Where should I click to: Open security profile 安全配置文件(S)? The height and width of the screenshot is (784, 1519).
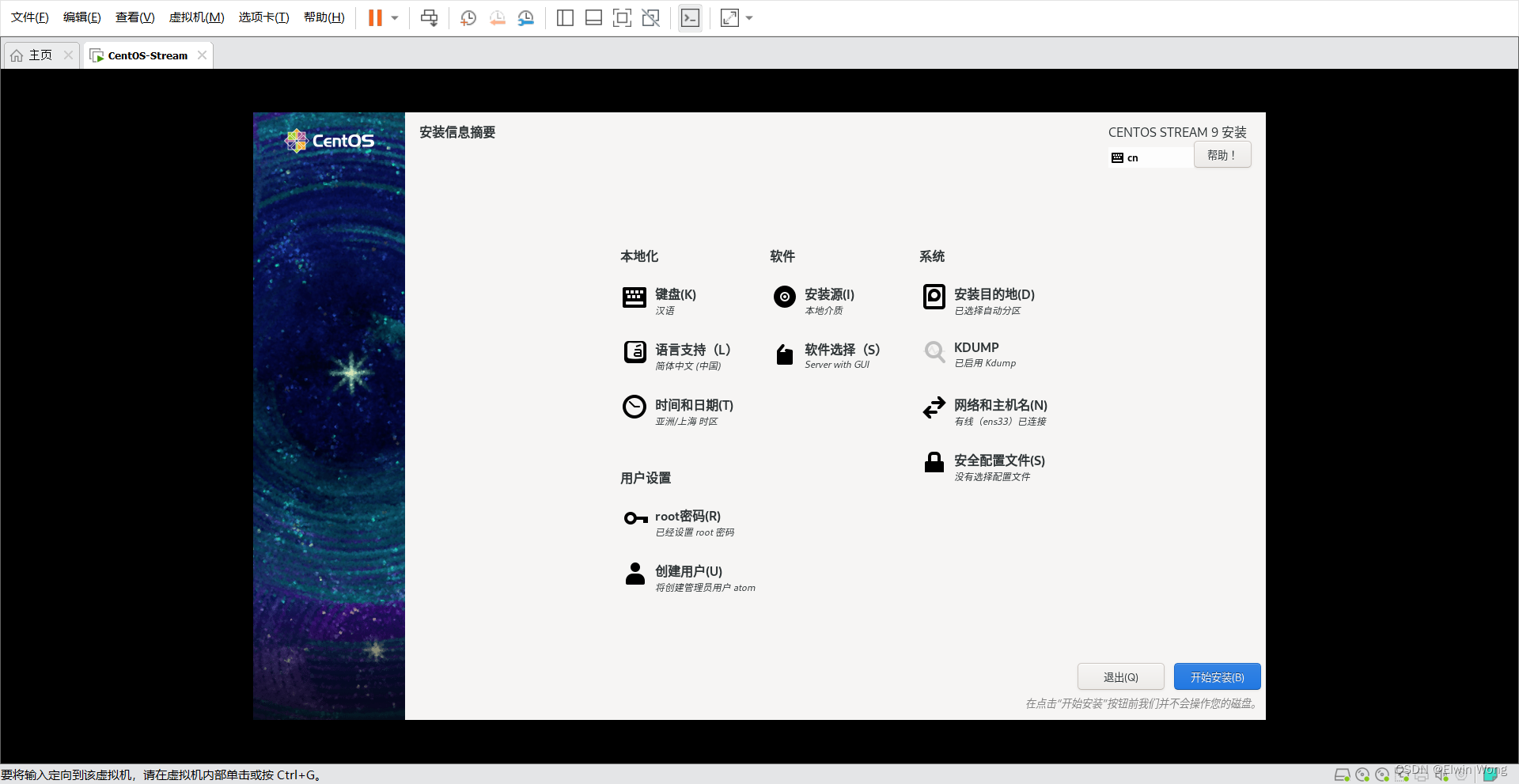[x=983, y=467]
